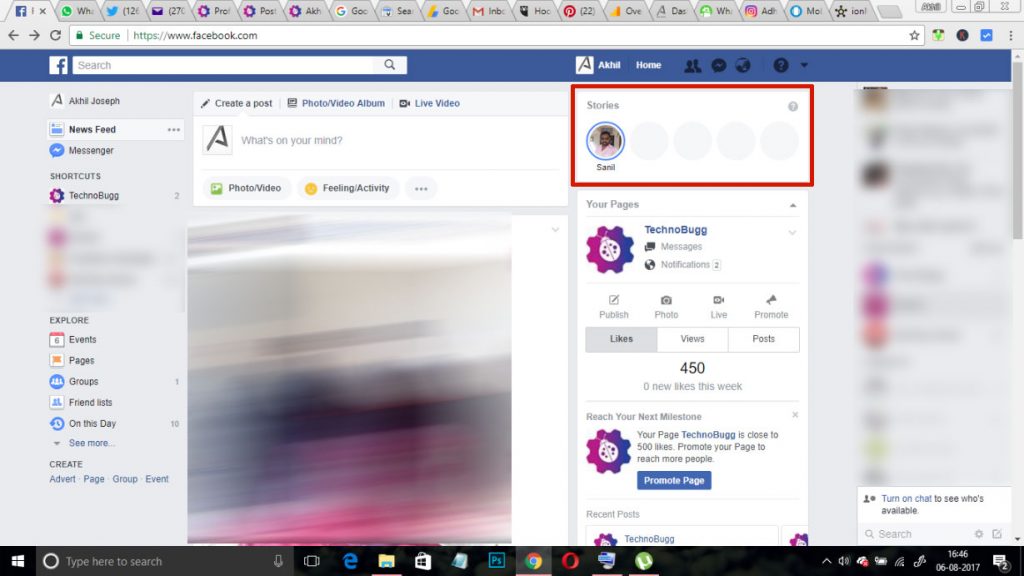Collapse the Your Pages section arrow
This screenshot has height=576, width=1024.
click(793, 205)
